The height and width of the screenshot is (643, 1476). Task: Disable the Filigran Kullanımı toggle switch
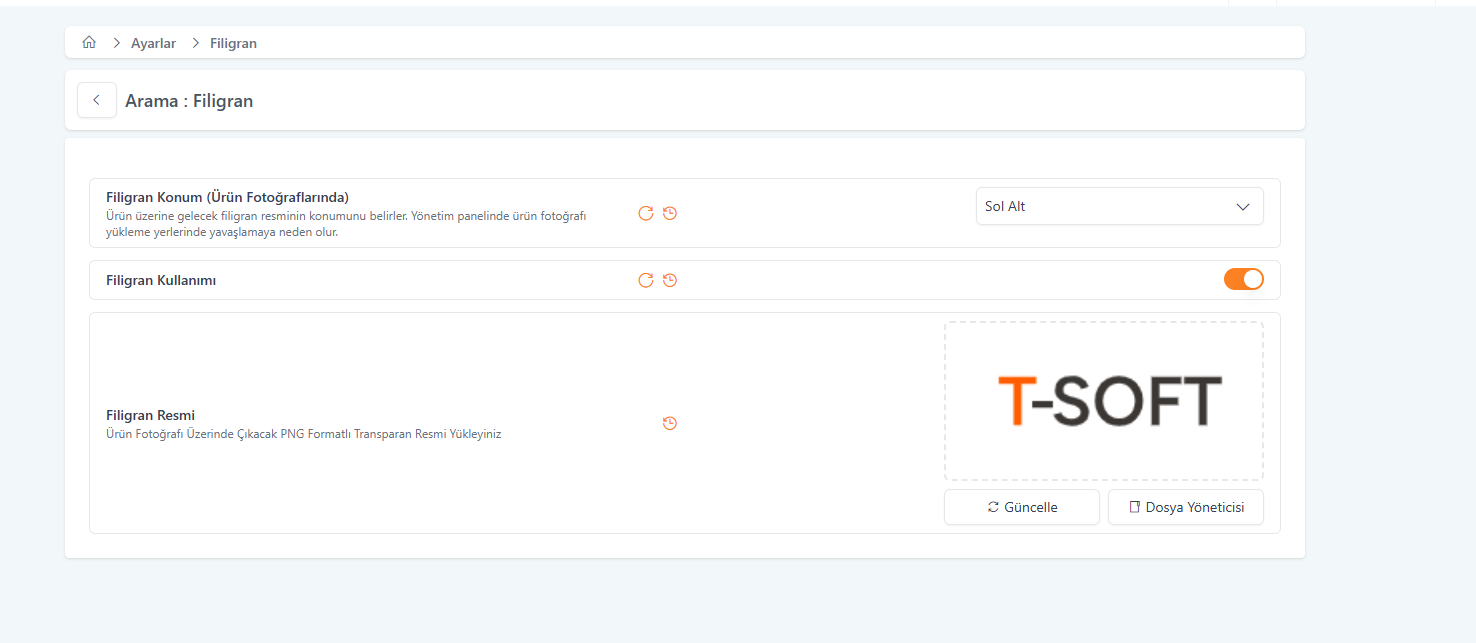1243,280
